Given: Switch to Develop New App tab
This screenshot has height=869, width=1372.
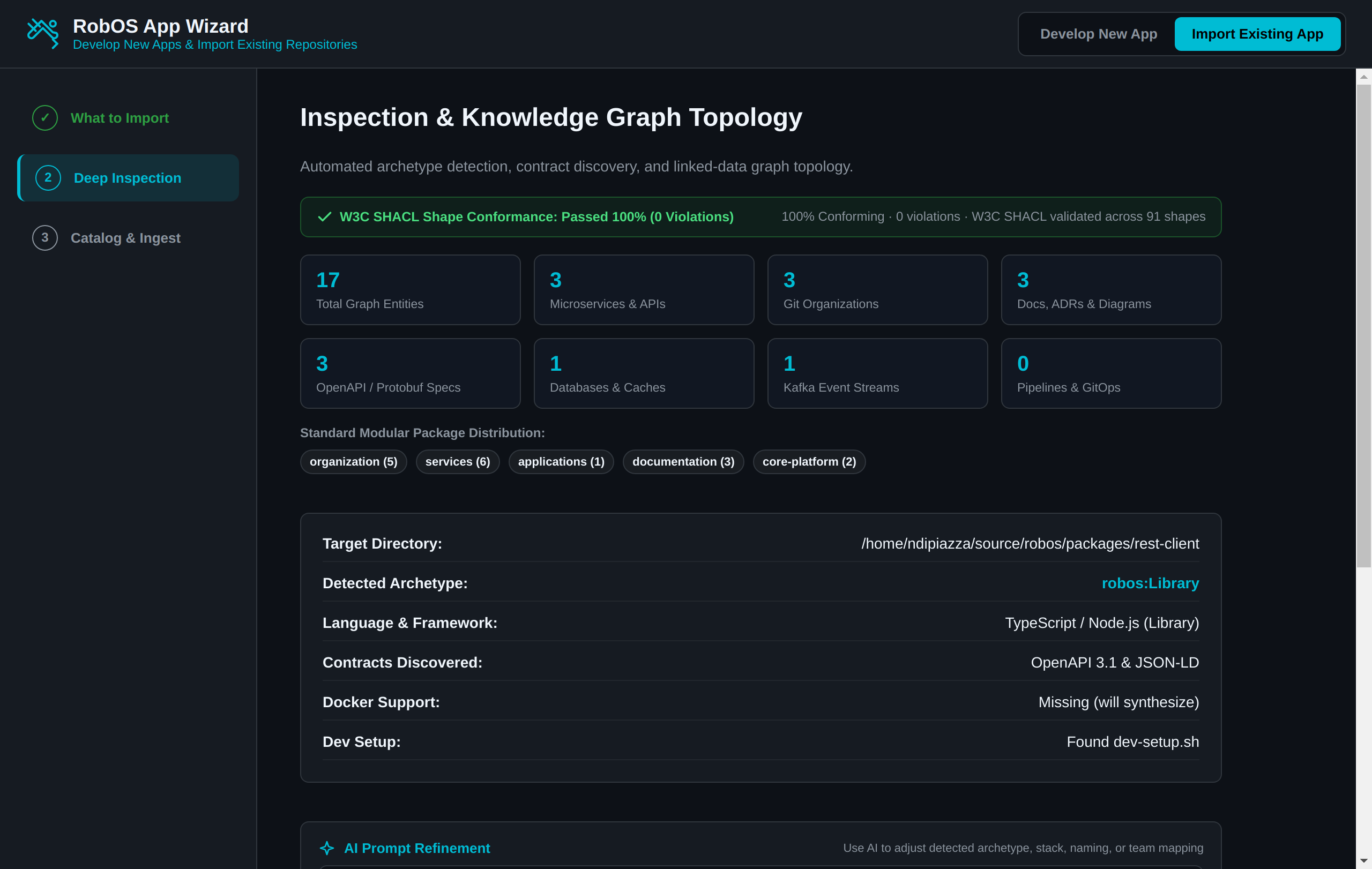Looking at the screenshot, I should [x=1099, y=34].
